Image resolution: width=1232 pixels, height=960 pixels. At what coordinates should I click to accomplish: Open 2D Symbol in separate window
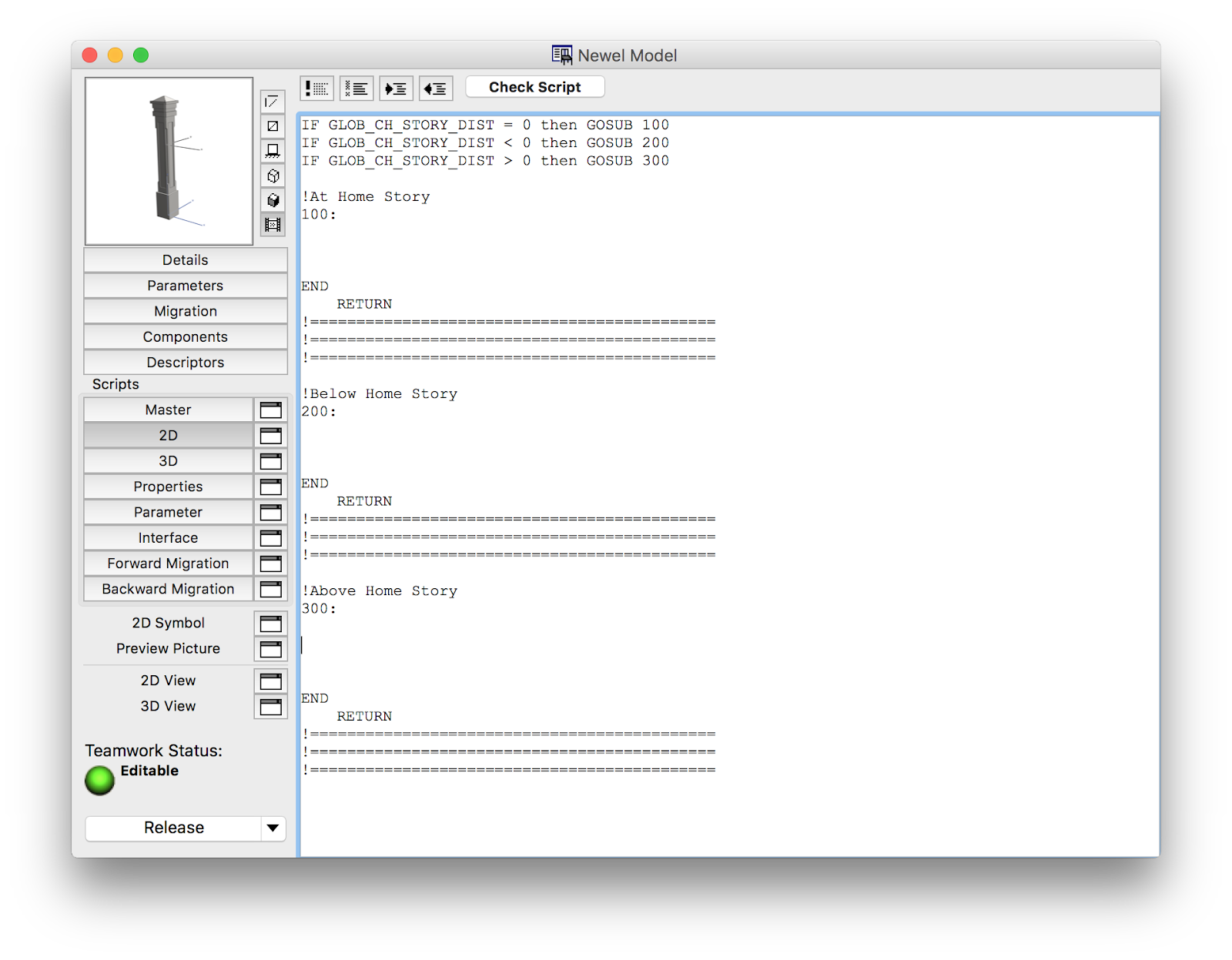click(x=271, y=624)
